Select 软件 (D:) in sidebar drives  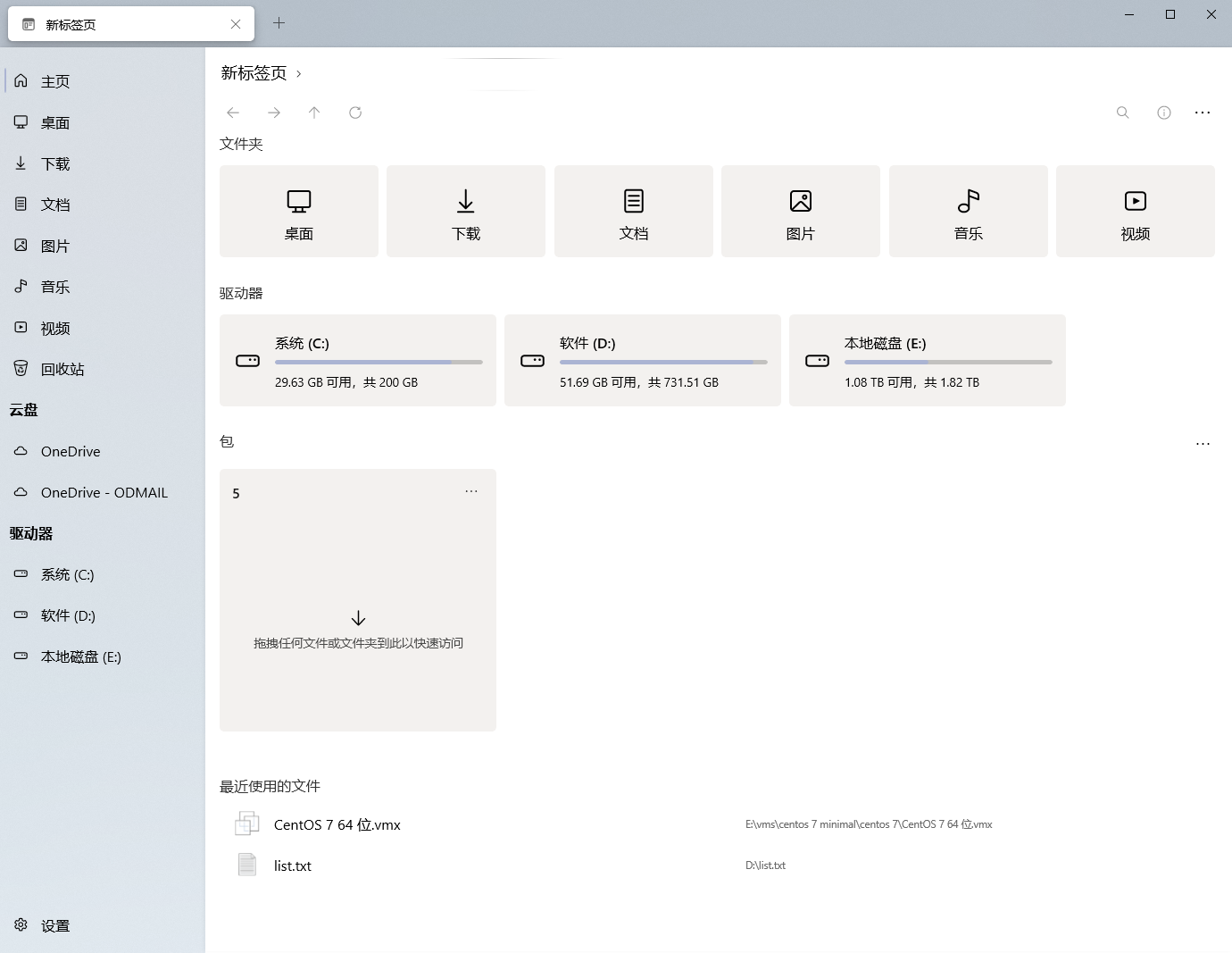click(x=68, y=615)
